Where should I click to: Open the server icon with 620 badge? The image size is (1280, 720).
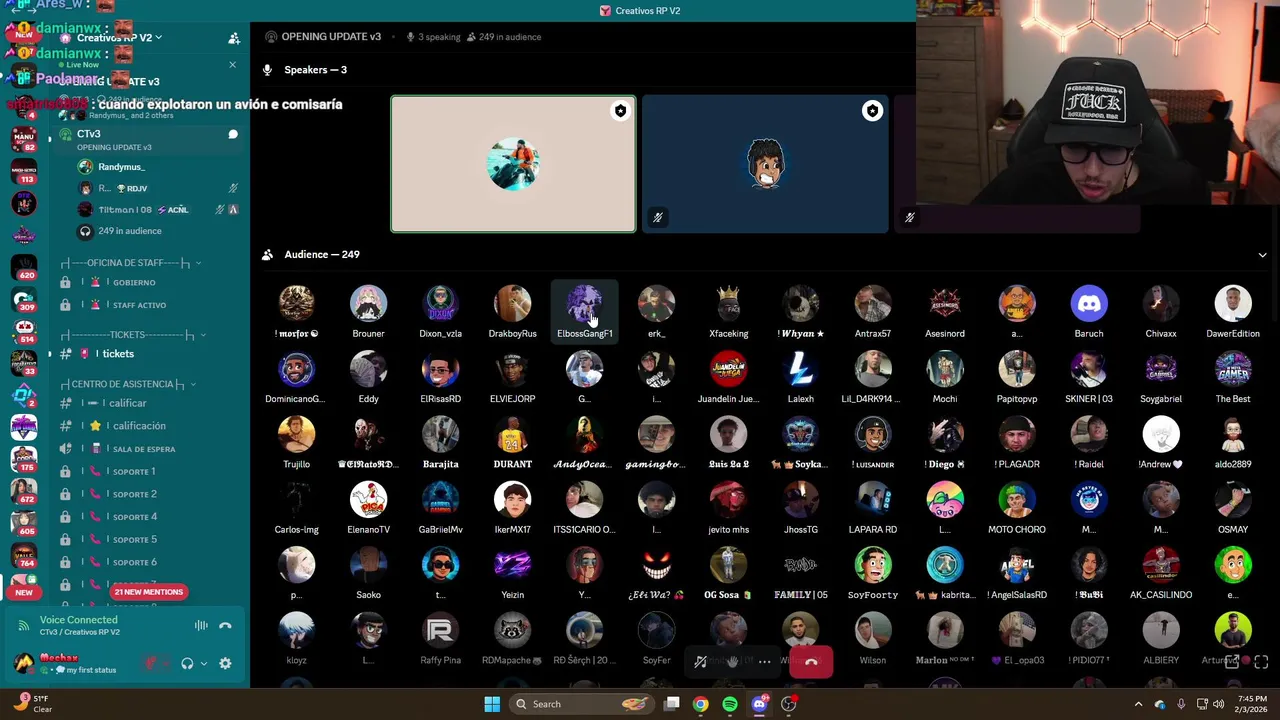(24, 267)
